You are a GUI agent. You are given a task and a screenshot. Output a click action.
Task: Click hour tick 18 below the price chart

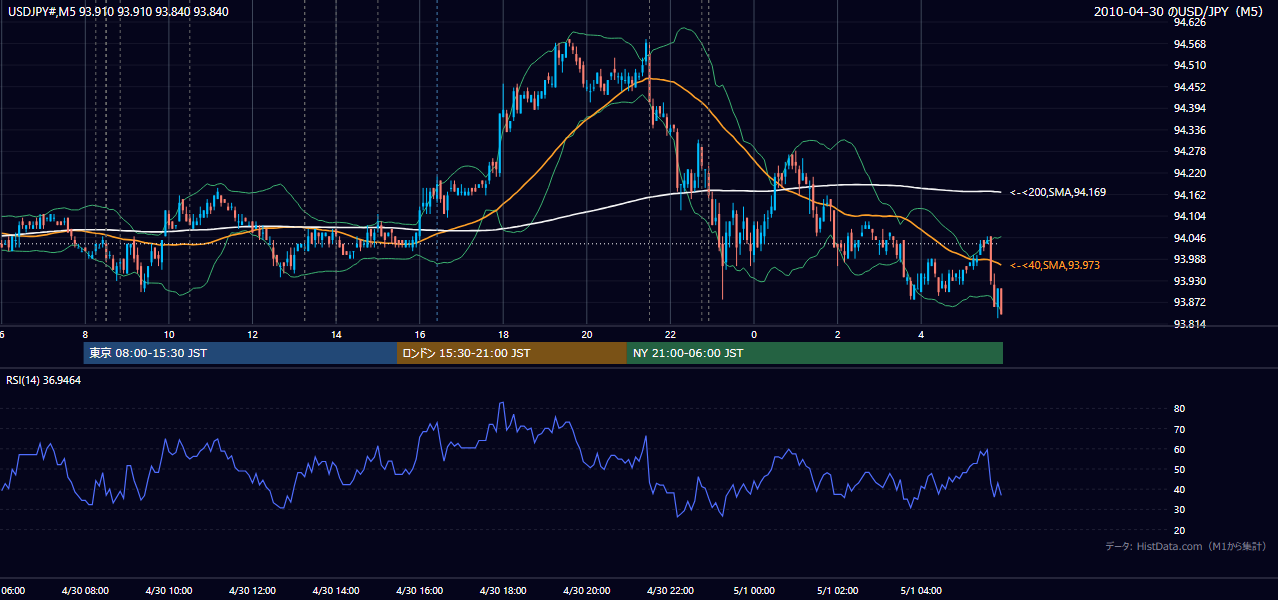click(x=504, y=335)
